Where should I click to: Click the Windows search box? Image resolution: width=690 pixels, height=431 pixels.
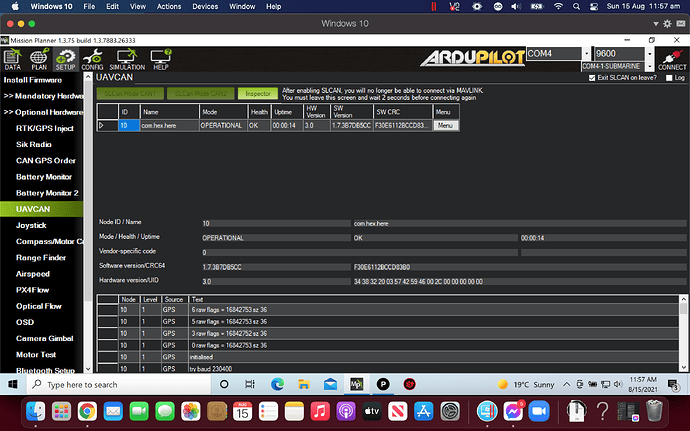(x=119, y=384)
